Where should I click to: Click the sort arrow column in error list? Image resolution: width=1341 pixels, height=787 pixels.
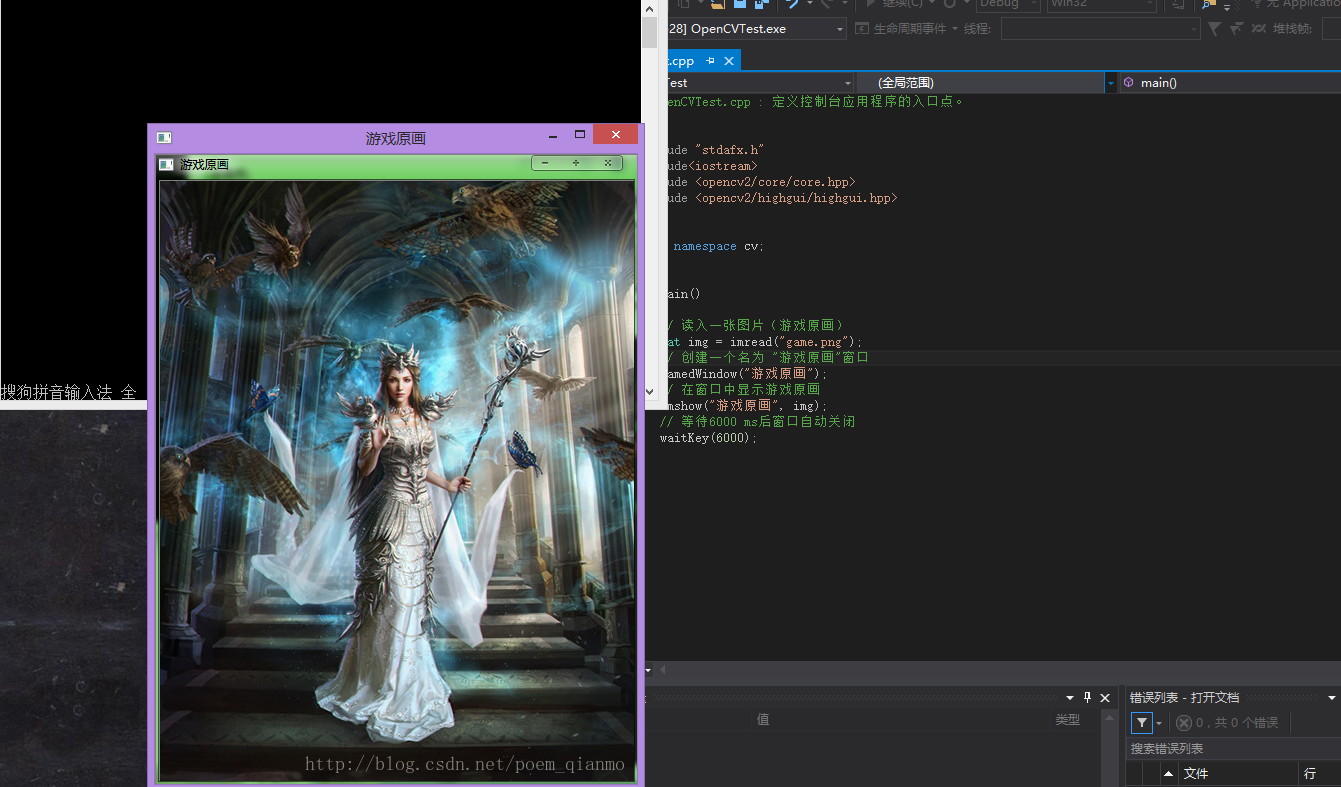(1168, 773)
